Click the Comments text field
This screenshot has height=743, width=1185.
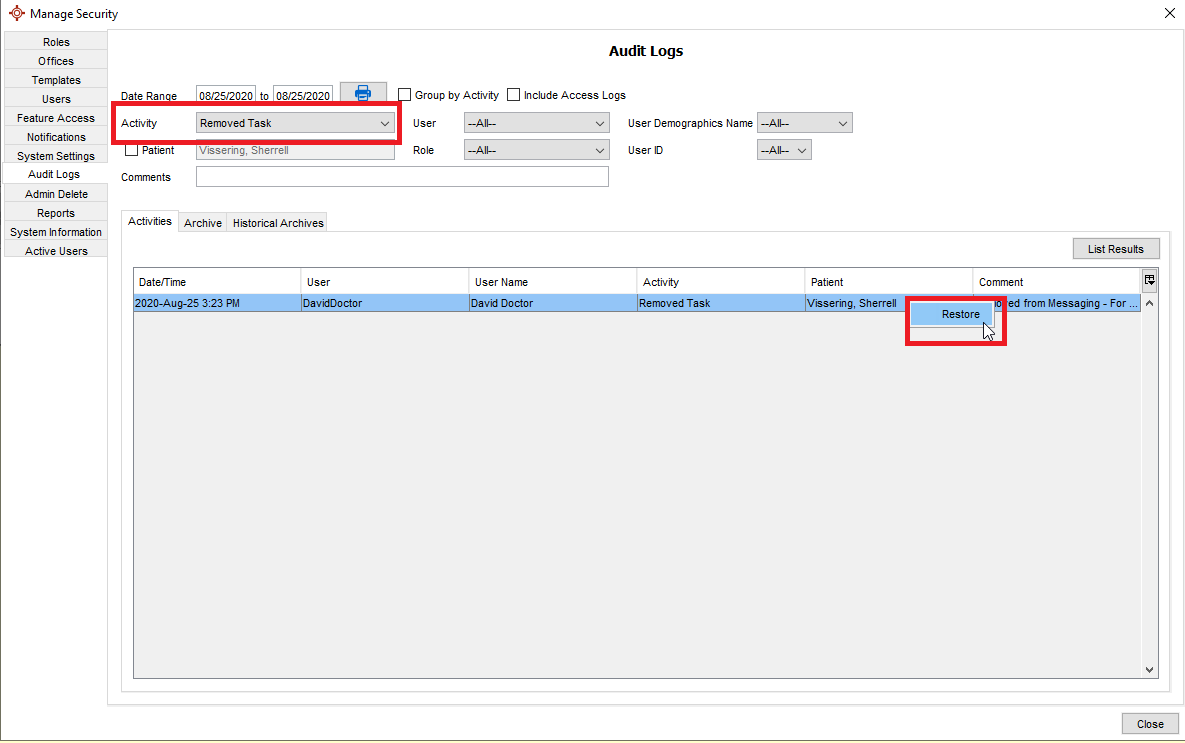coord(402,177)
